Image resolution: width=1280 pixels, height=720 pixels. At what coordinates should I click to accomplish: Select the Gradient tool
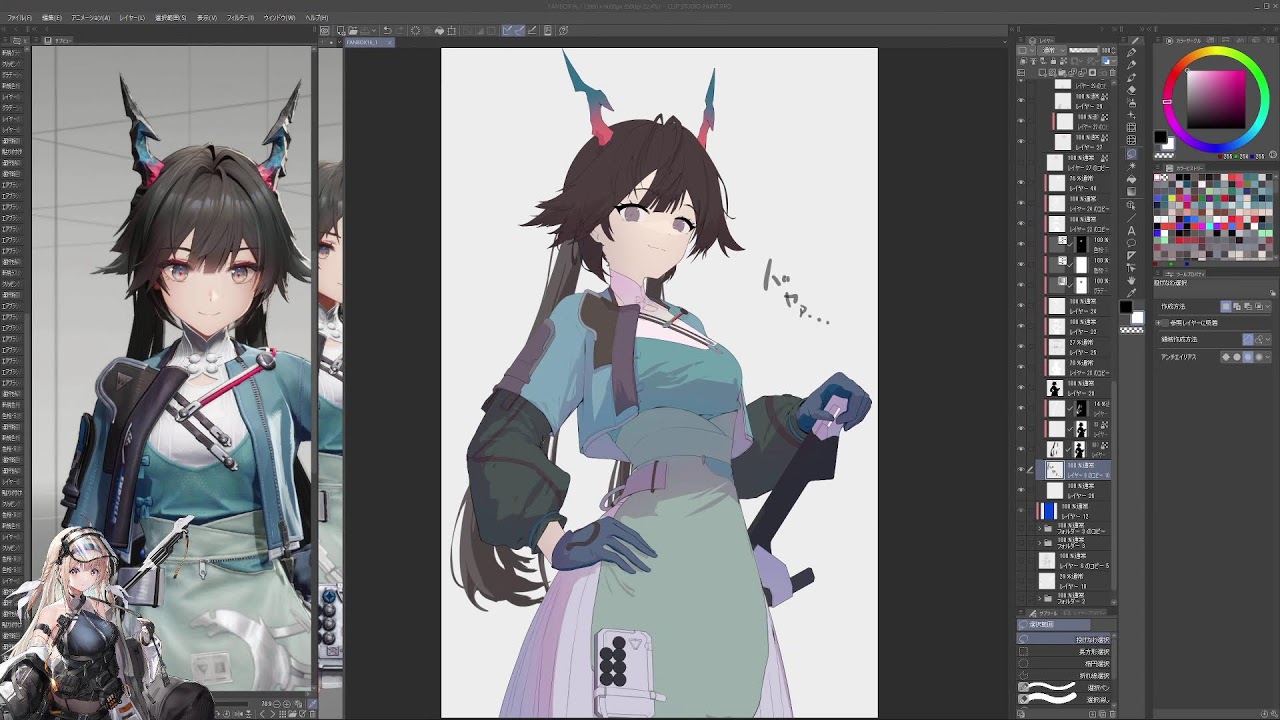coord(1131,191)
